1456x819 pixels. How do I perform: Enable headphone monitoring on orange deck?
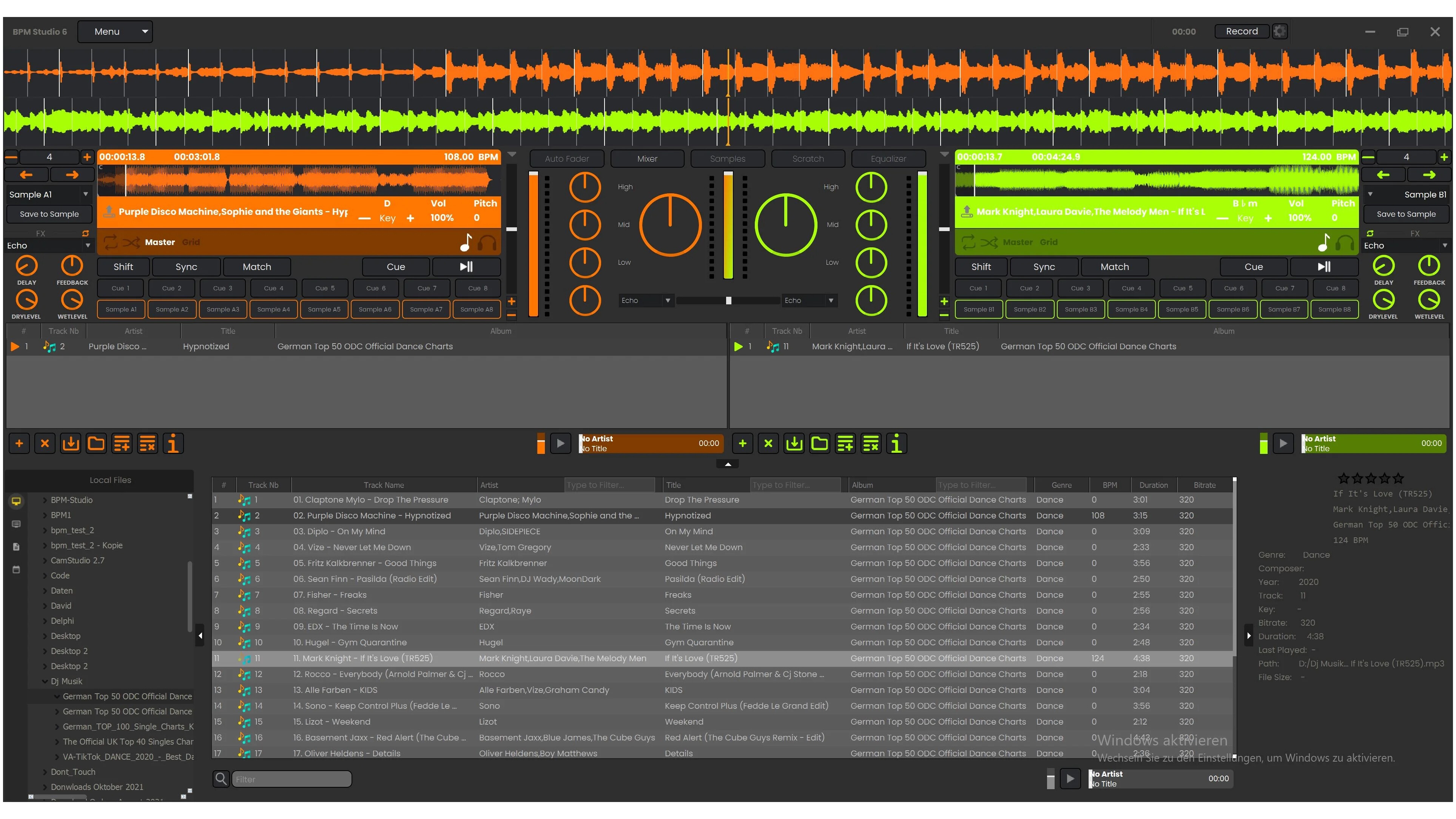click(x=487, y=242)
